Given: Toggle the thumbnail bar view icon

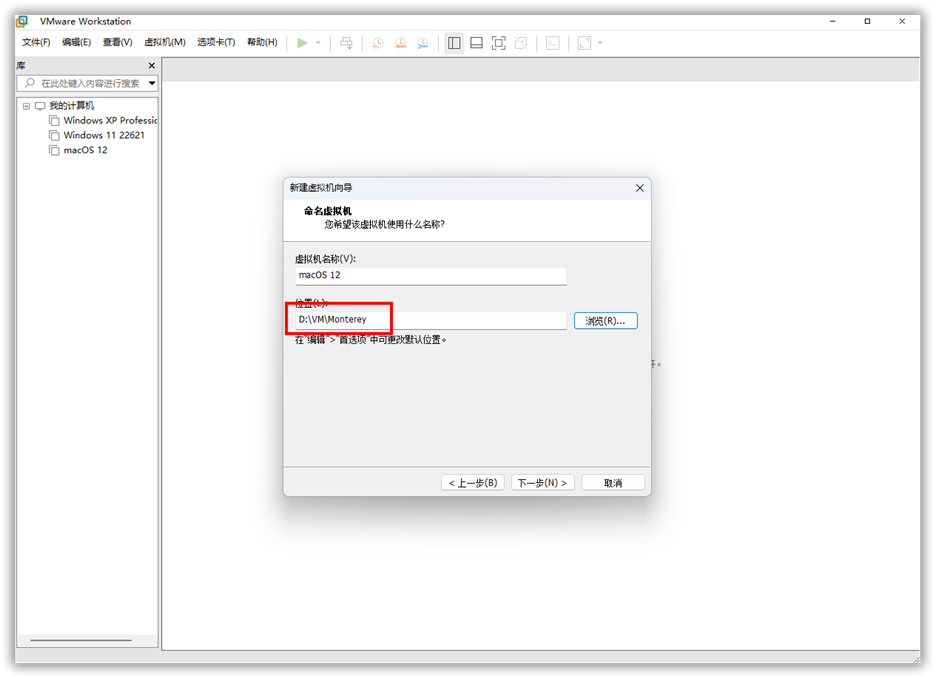Looking at the screenshot, I should [x=476, y=43].
